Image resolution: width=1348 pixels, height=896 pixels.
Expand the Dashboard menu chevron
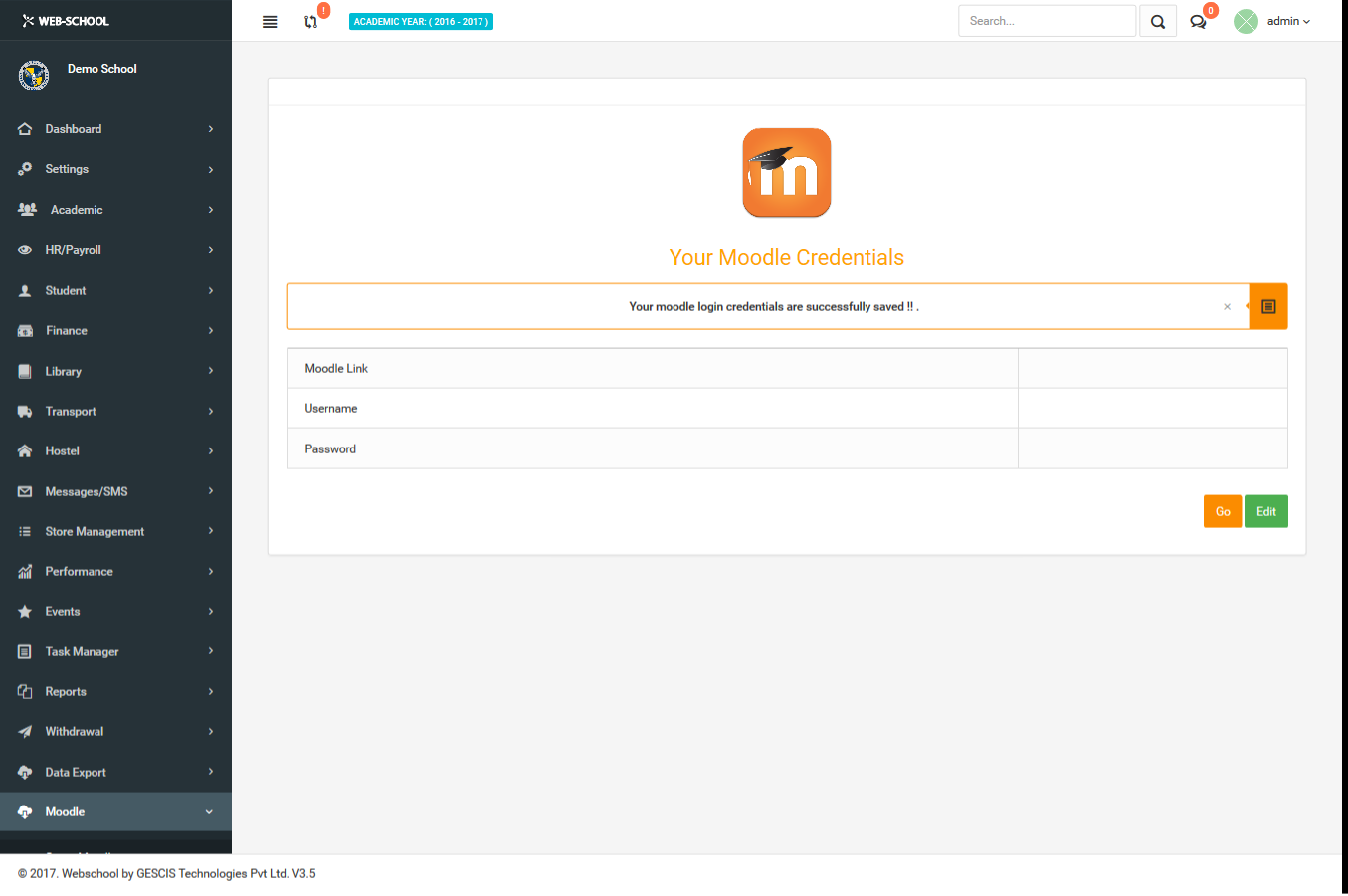[x=211, y=129]
